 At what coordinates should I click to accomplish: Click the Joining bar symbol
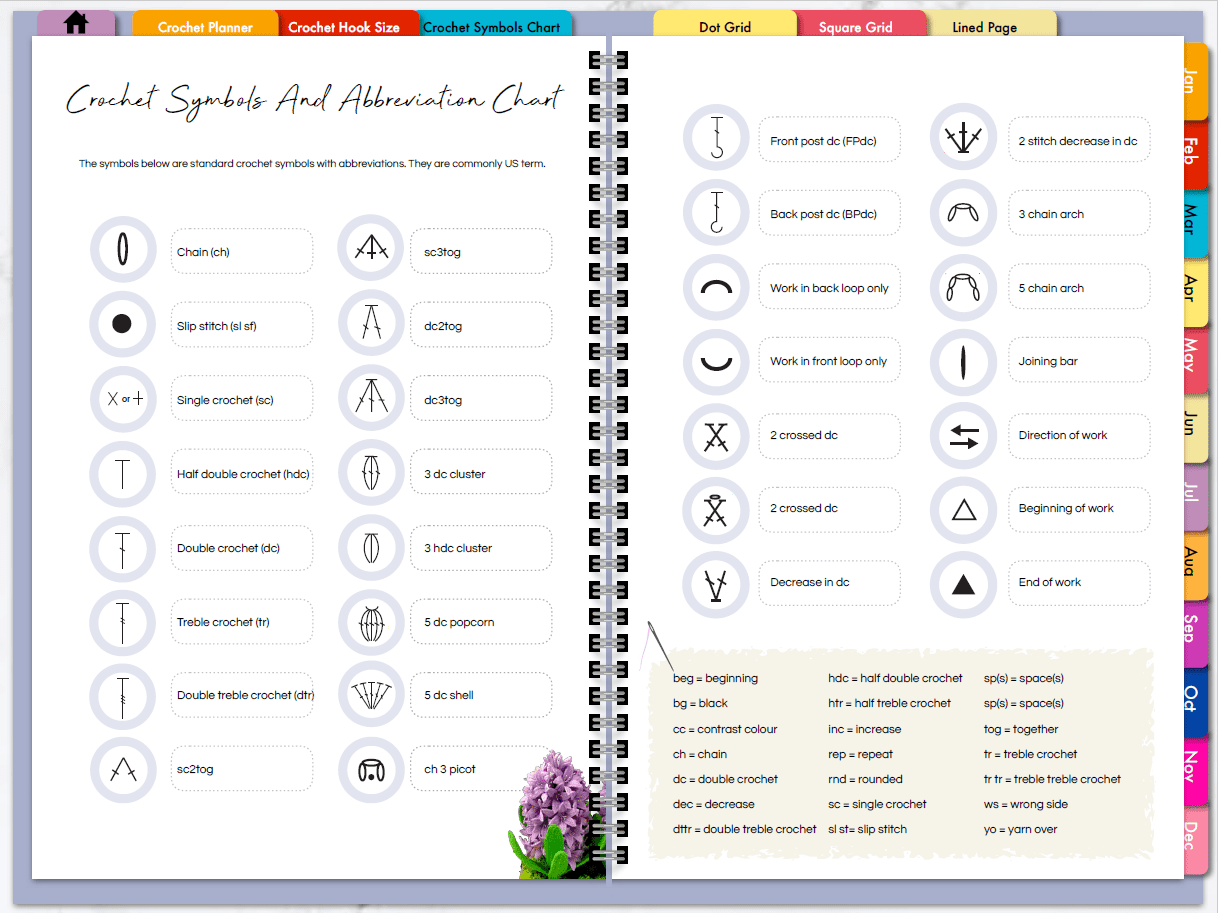pos(963,361)
